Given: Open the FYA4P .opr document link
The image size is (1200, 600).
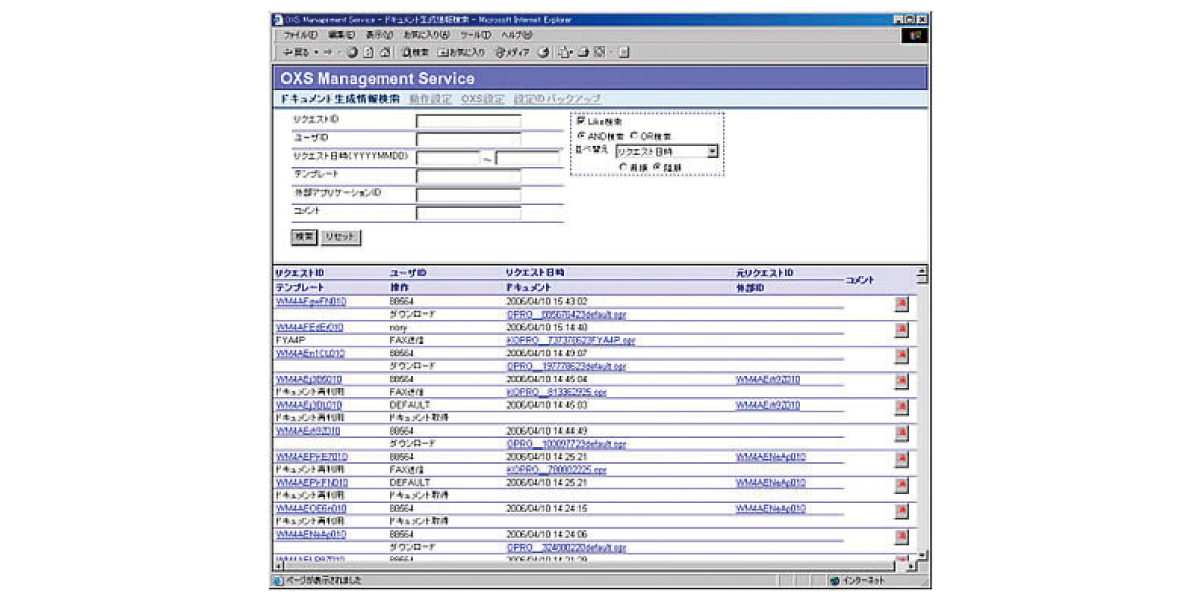Looking at the screenshot, I should click(571, 340).
